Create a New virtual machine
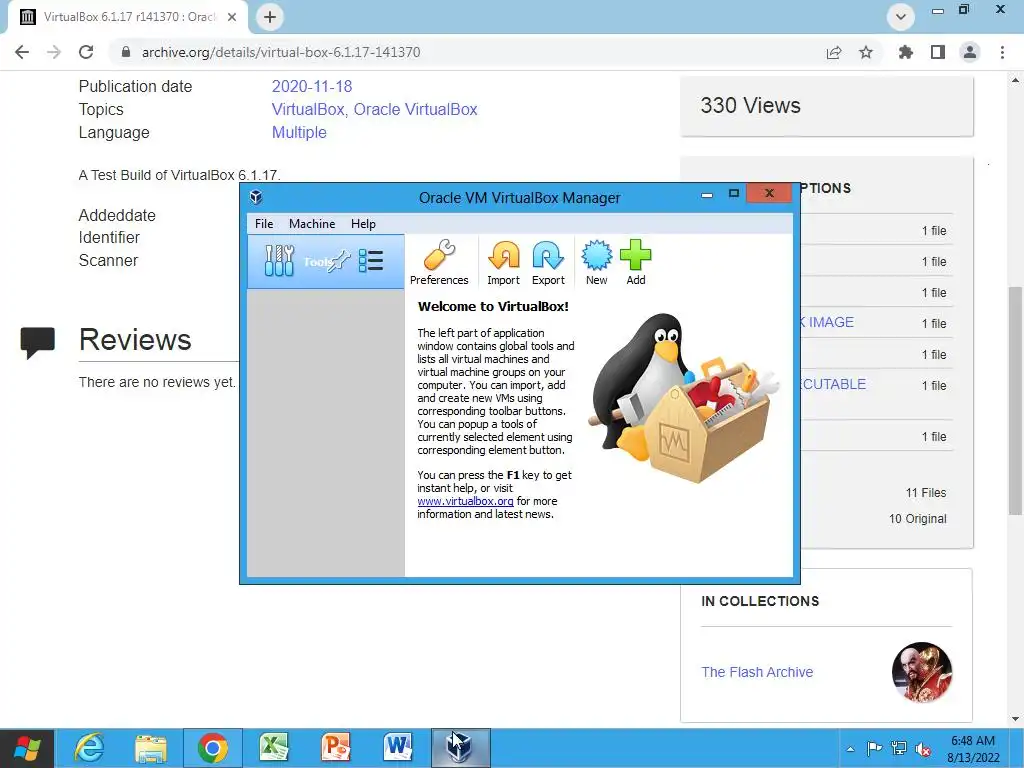Viewport: 1024px width, 768px height. click(597, 262)
